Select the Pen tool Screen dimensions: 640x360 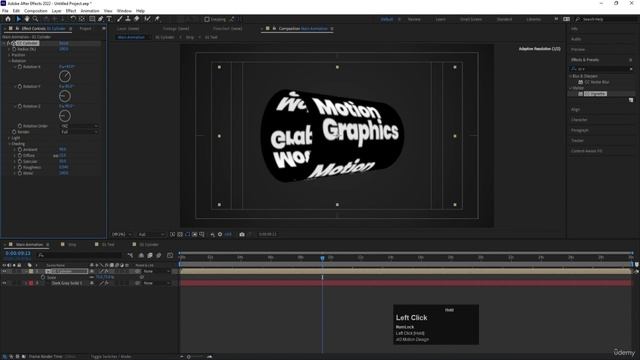coord(100,19)
